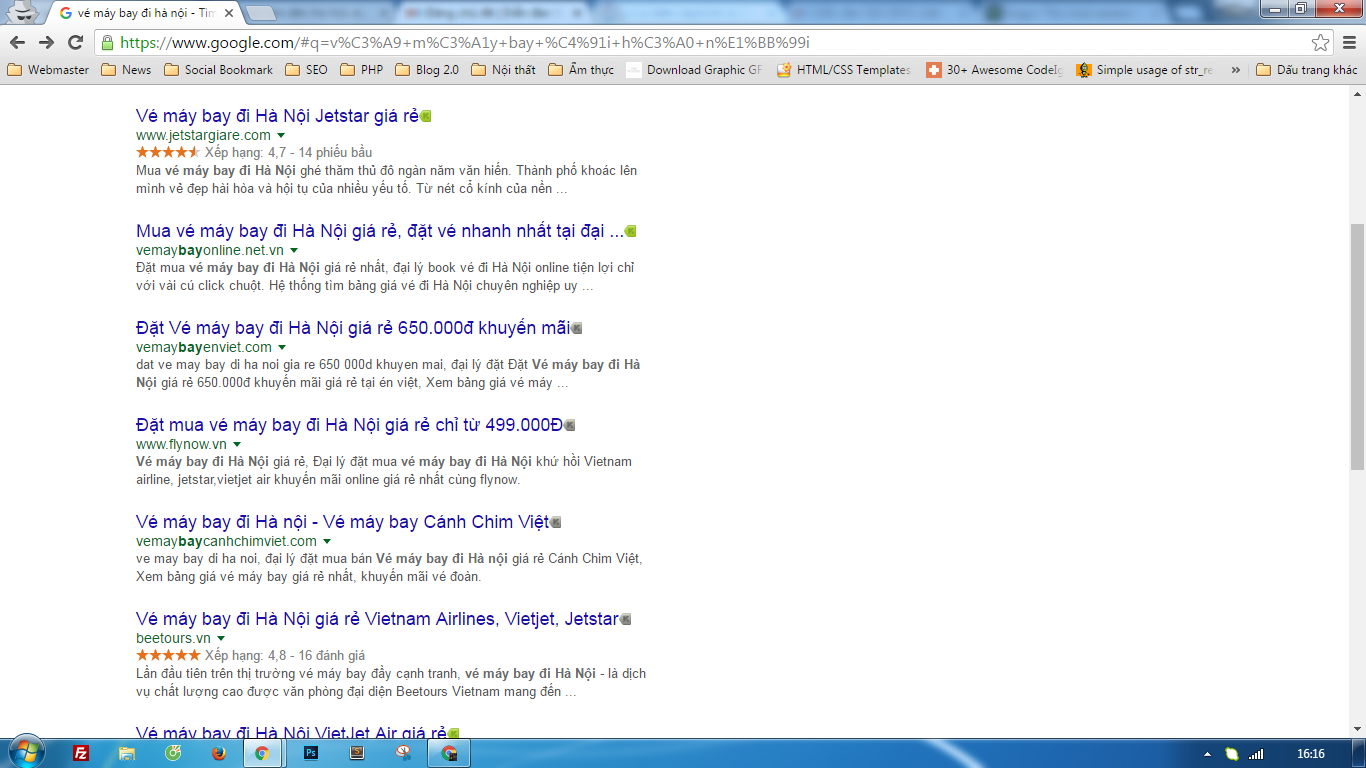Screen dimensions: 1366x768
Task: Show hidden bookmarks with the chevron
Action: point(1235,70)
